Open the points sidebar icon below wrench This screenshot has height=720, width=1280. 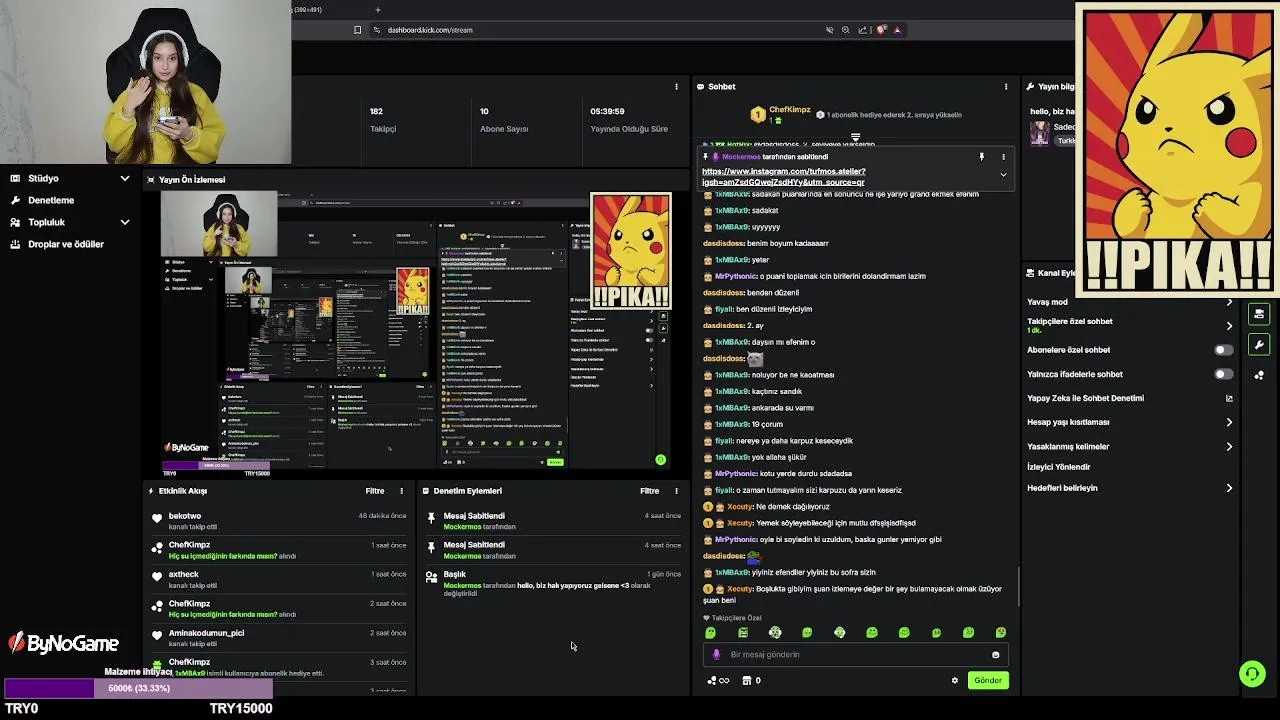point(1259,376)
